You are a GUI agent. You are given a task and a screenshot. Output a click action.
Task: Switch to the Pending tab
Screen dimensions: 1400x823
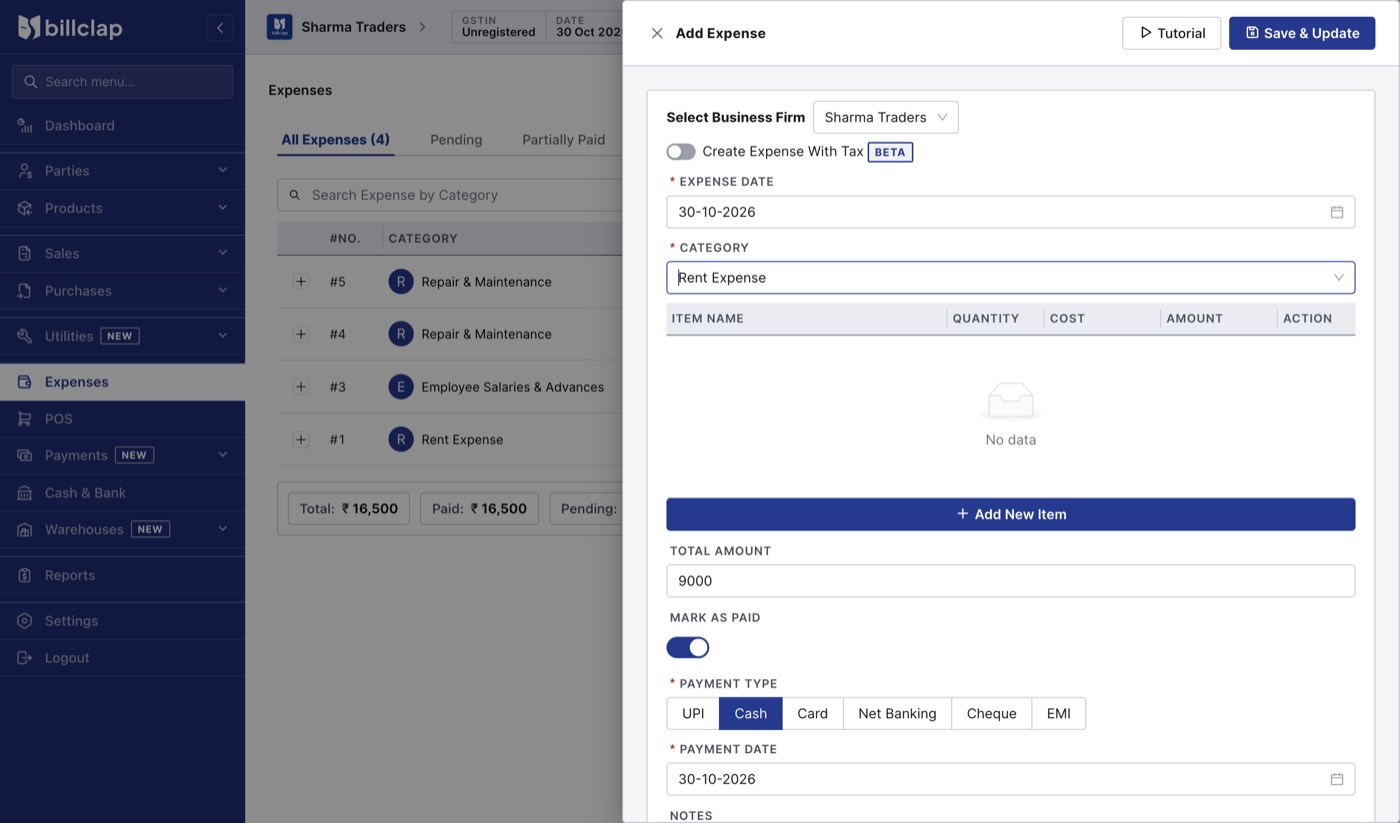tap(456, 140)
